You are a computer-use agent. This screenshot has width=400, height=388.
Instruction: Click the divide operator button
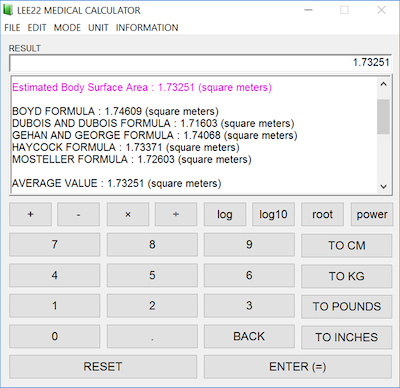(176, 214)
